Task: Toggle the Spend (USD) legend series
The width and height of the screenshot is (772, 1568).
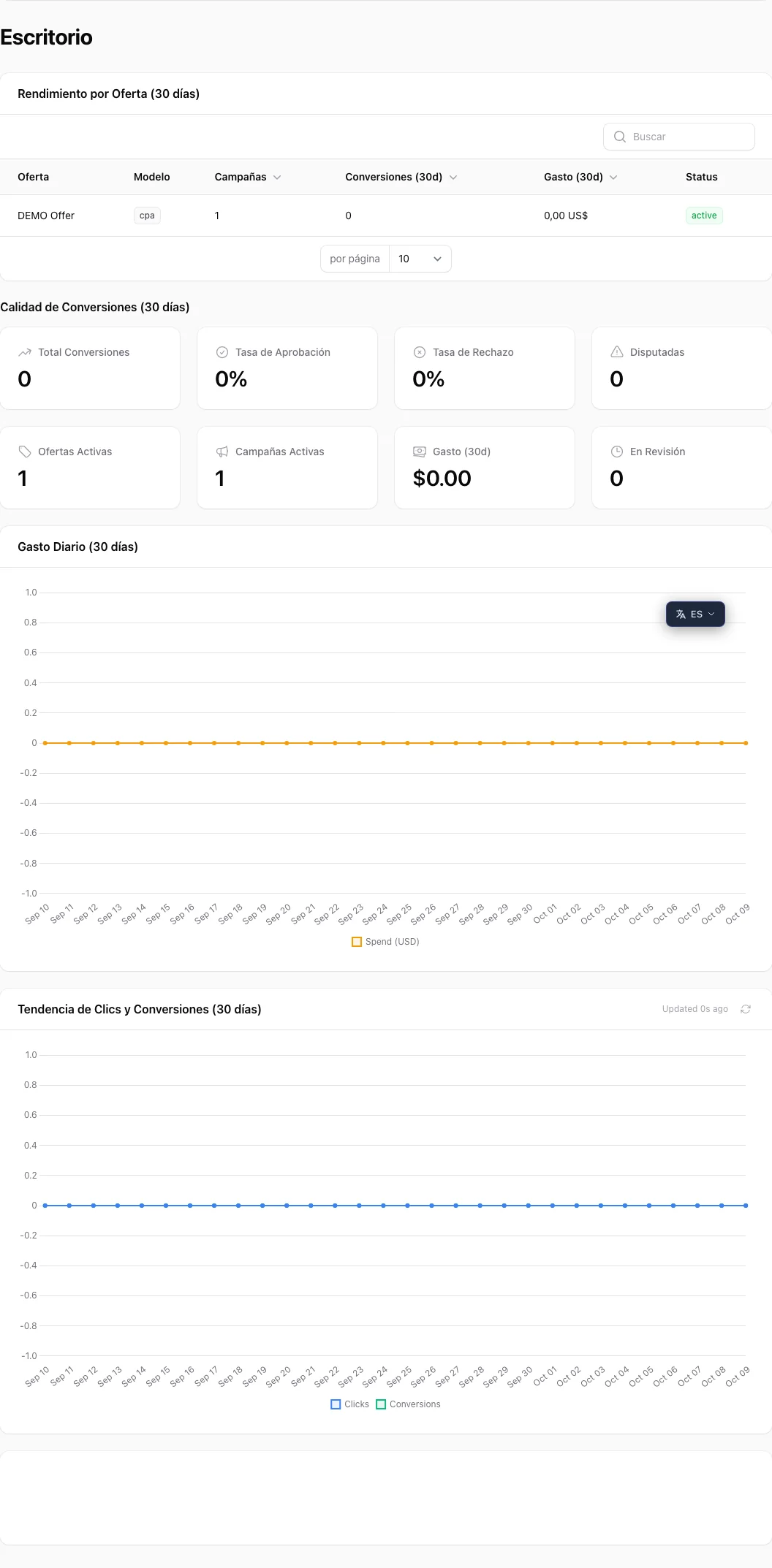Action: click(385, 942)
